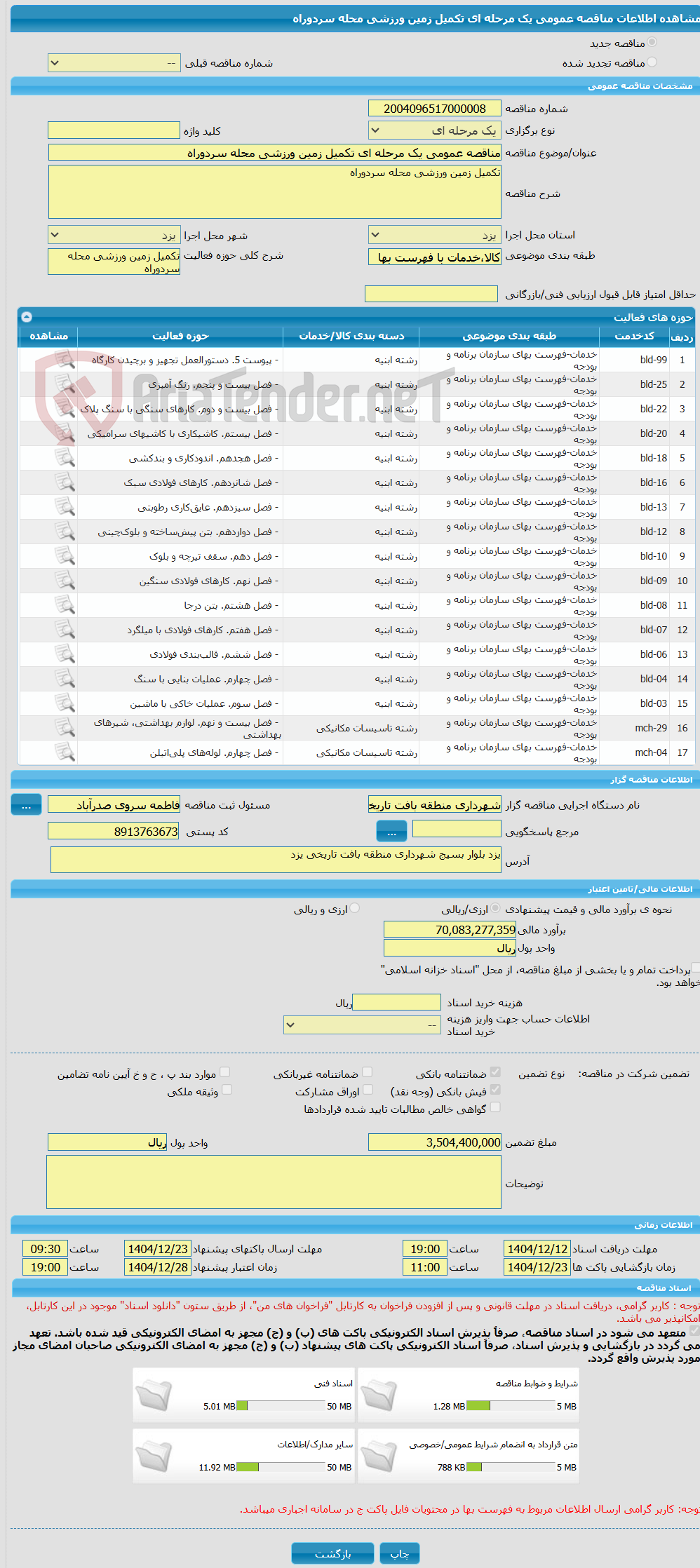
Task: Click the چاپ print button
Action: [400, 1553]
